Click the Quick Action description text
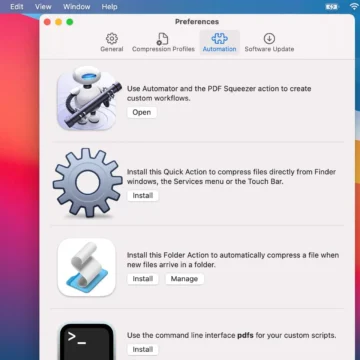Screen dimensions: 360x360 click(x=231, y=177)
